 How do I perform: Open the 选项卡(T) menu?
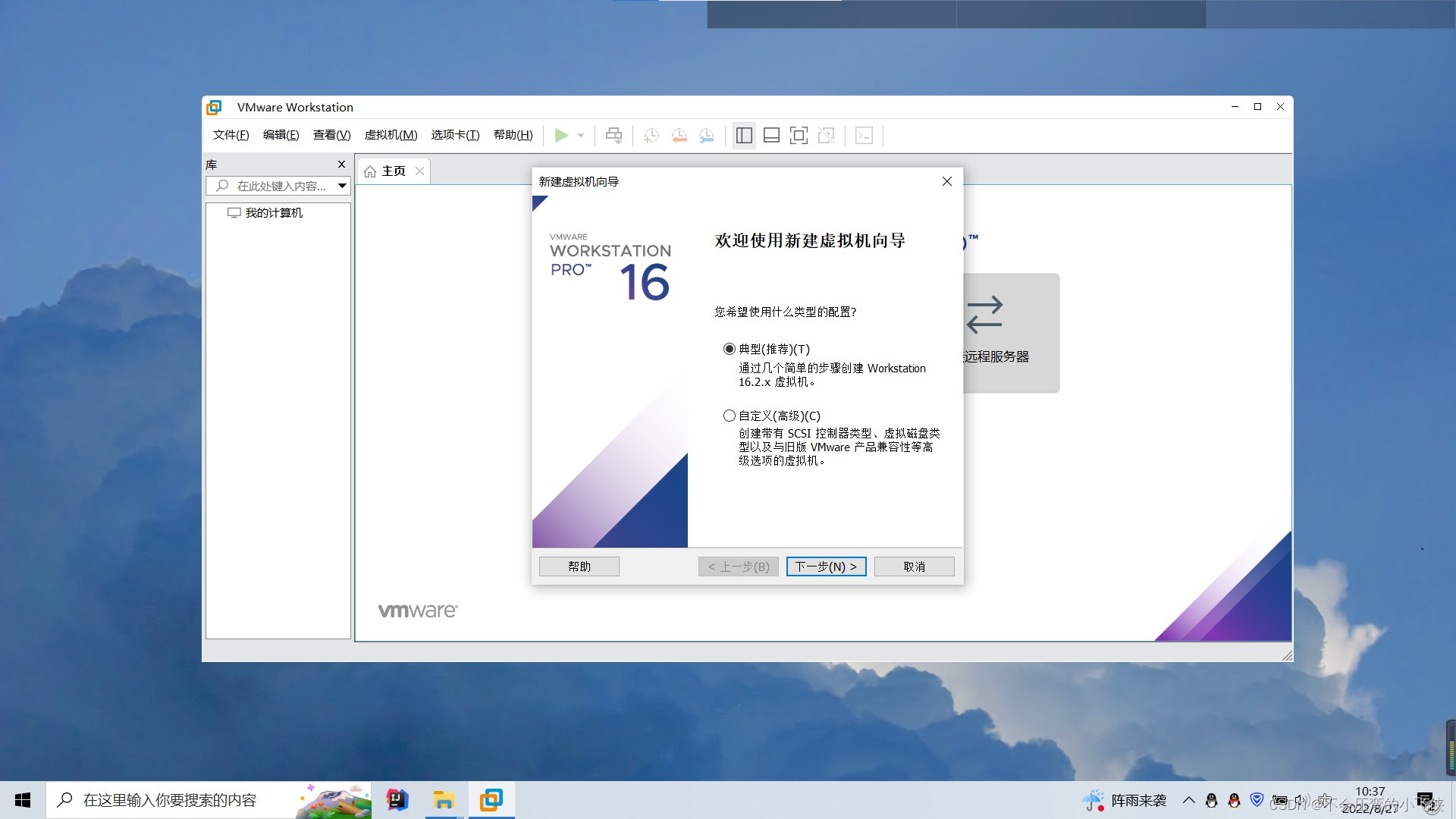click(455, 135)
